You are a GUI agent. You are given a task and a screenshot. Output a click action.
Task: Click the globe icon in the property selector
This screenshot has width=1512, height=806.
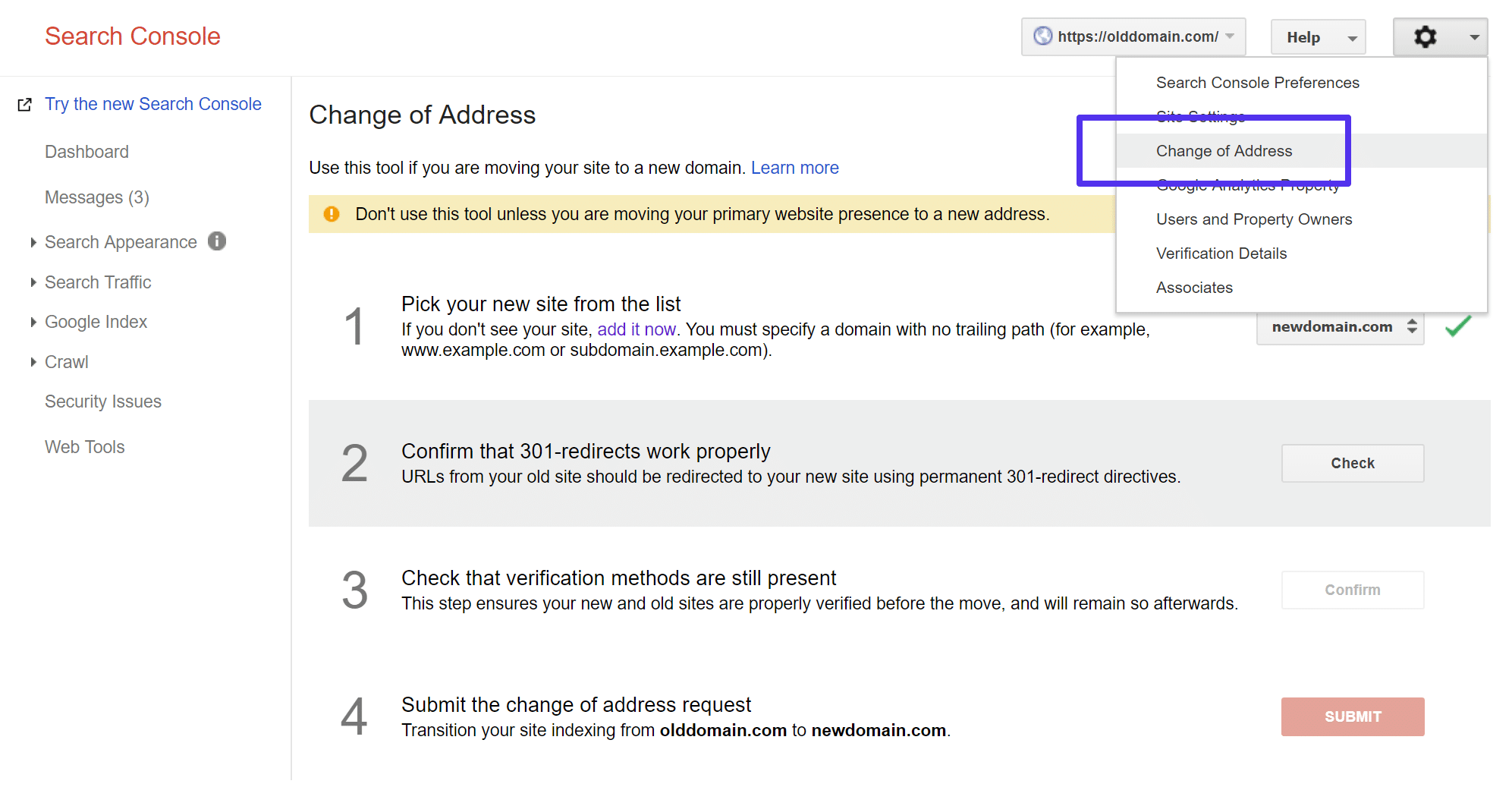tap(1042, 36)
